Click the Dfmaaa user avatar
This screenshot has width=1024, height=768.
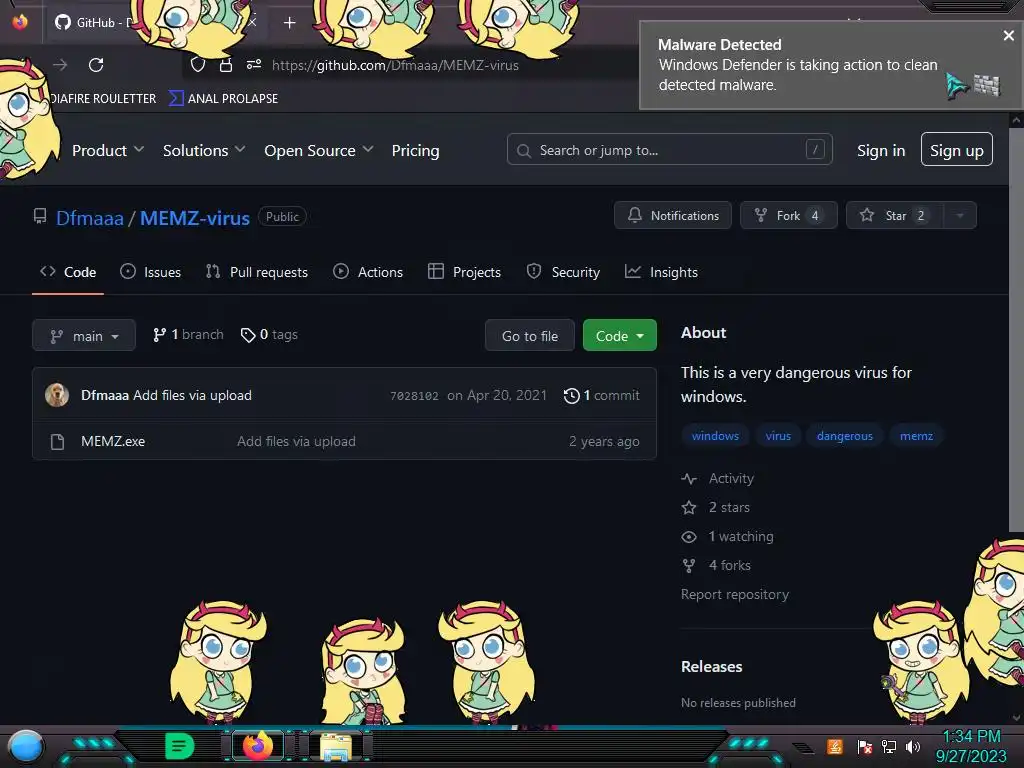tap(57, 395)
